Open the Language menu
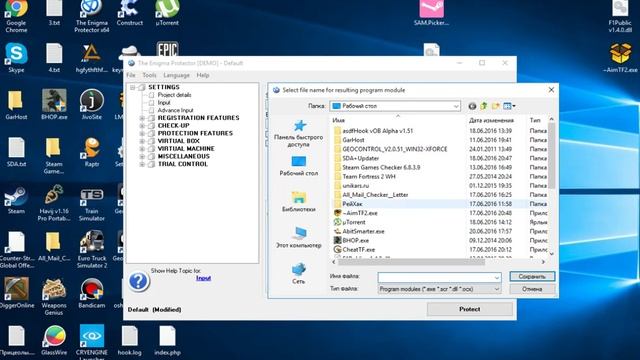Viewport: 640px width, 360px height. pyautogui.click(x=176, y=76)
